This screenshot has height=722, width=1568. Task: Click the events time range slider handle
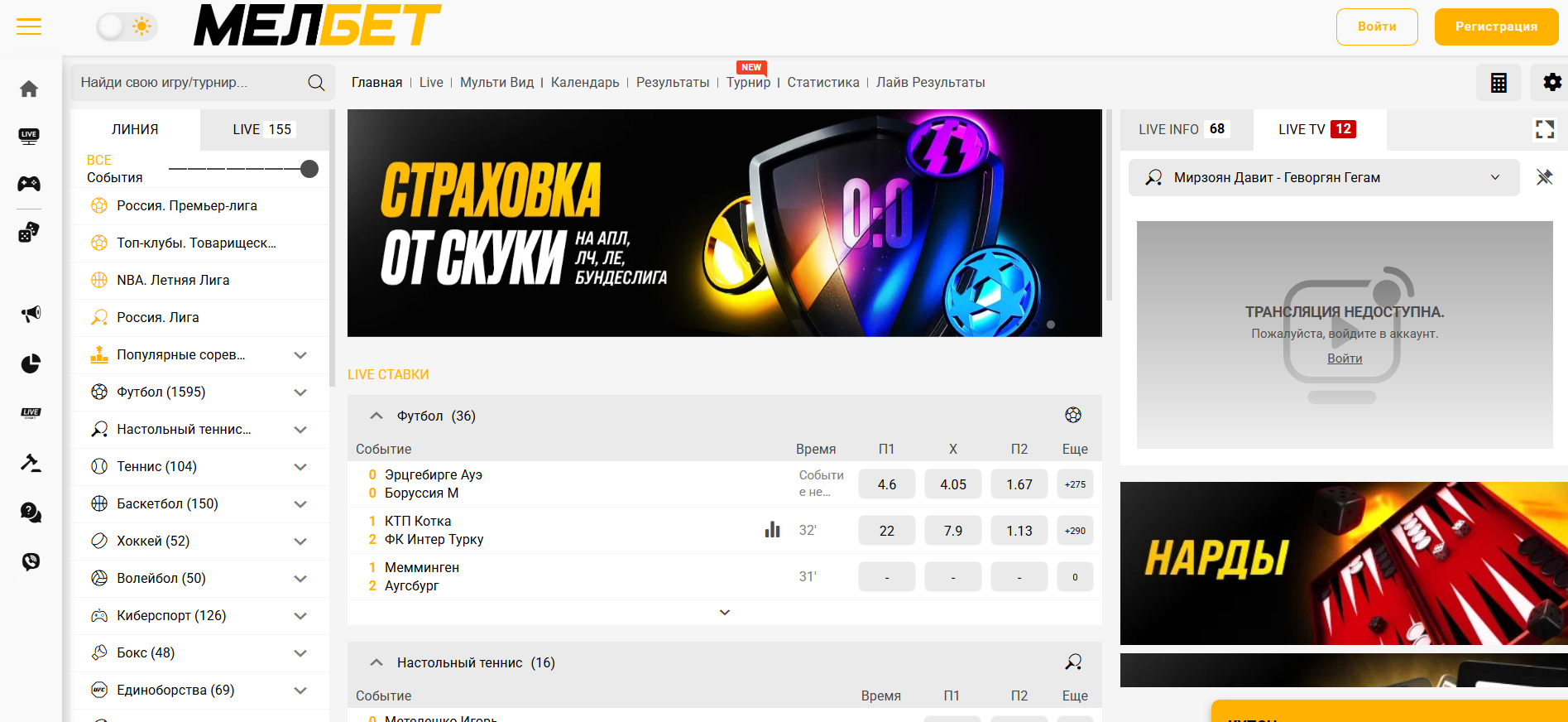point(309,169)
